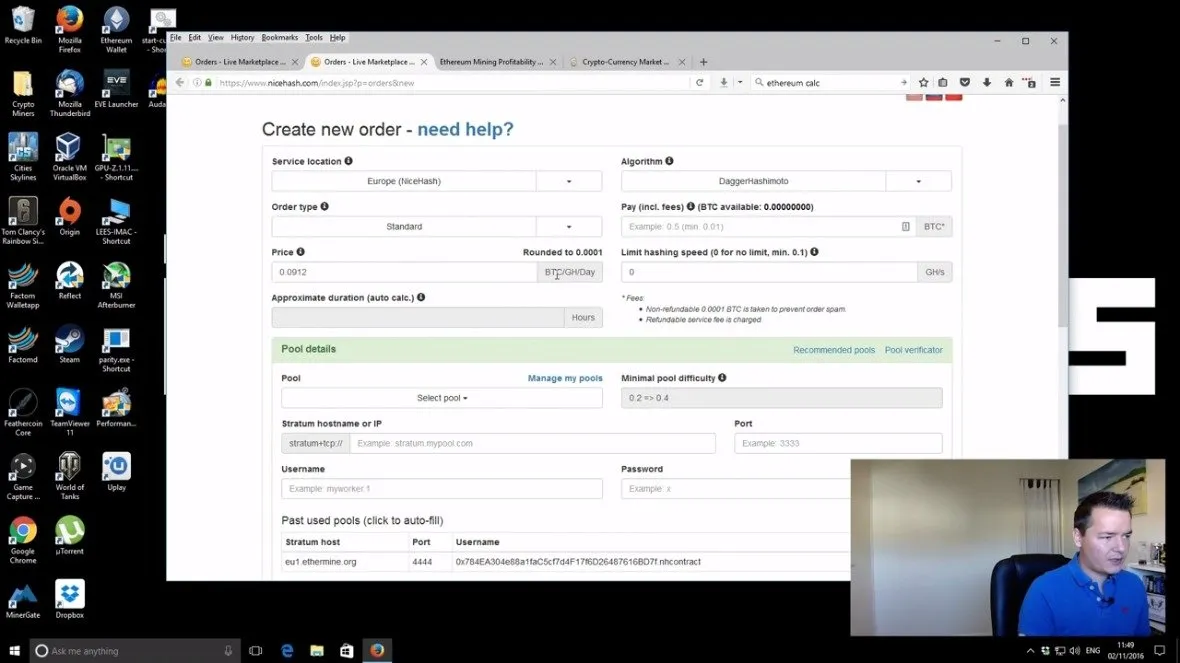
Task: Switch to Crypto-Currency Market tab
Action: coord(625,62)
